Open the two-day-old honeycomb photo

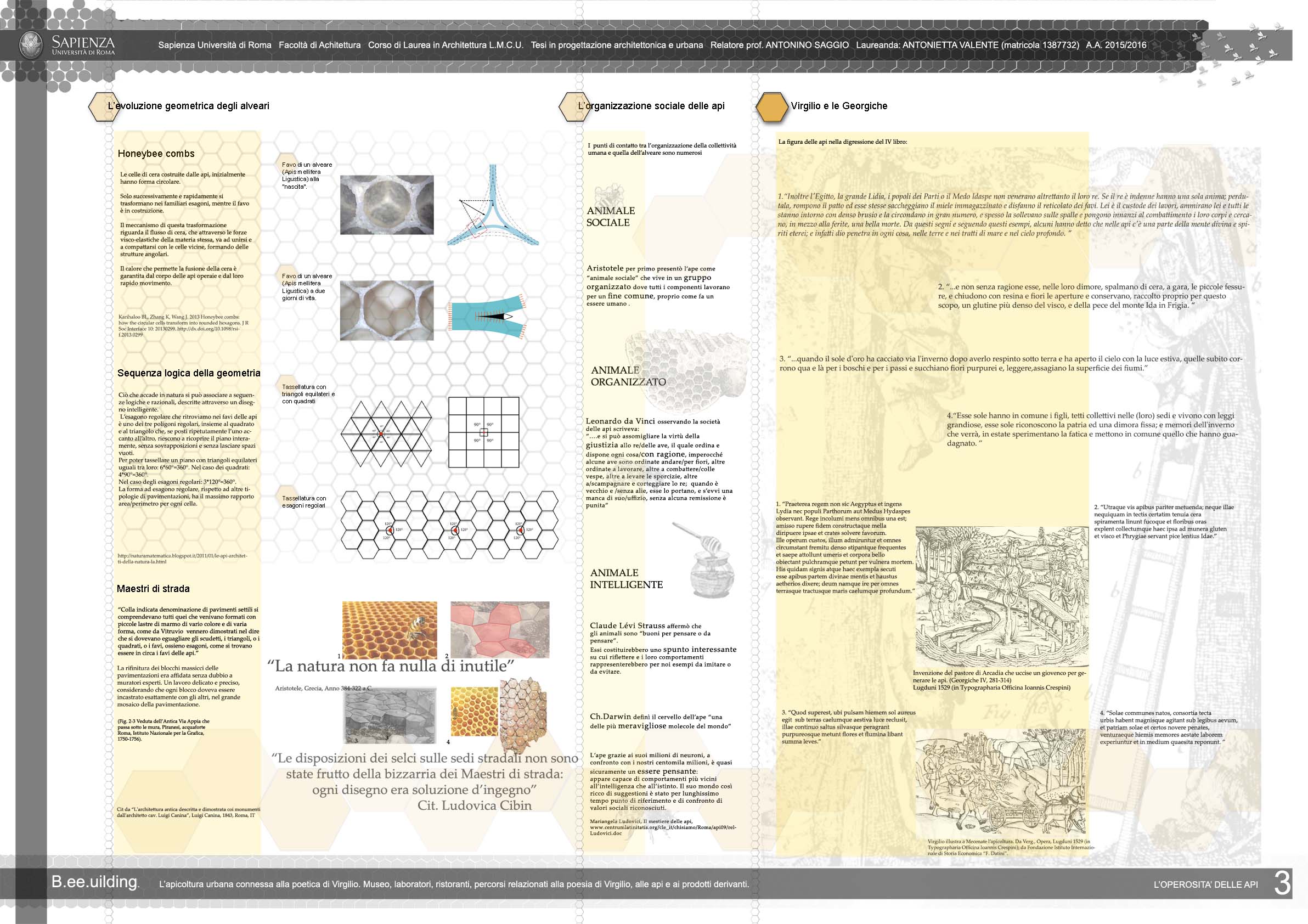(387, 311)
